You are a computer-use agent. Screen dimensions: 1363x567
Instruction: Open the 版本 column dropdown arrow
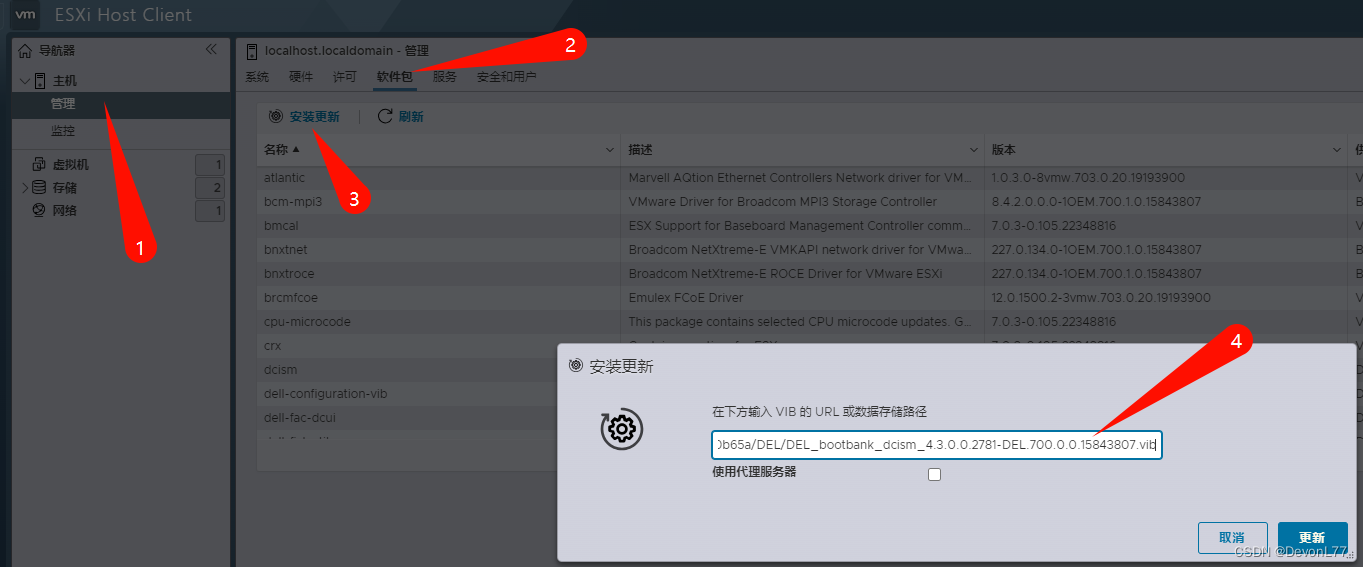[1337, 150]
